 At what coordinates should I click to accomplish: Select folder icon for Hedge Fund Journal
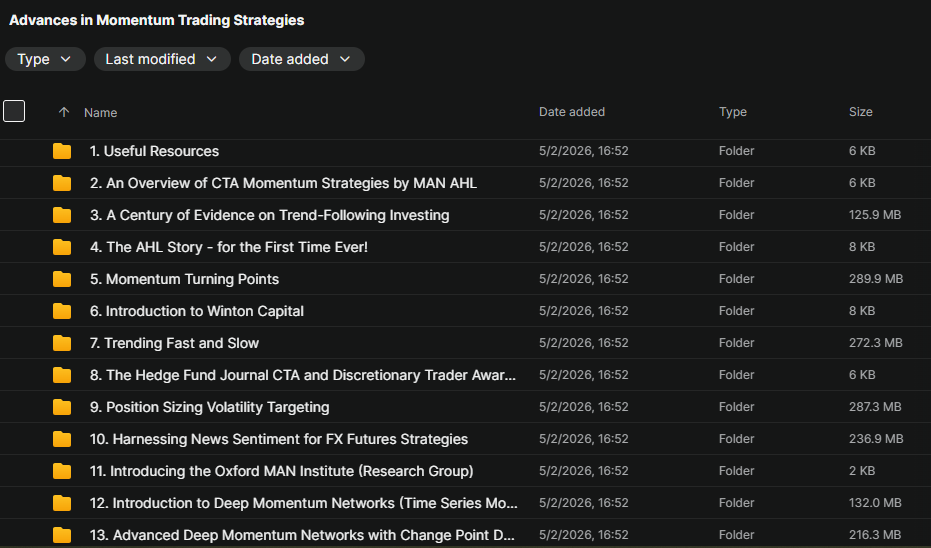[x=62, y=376]
